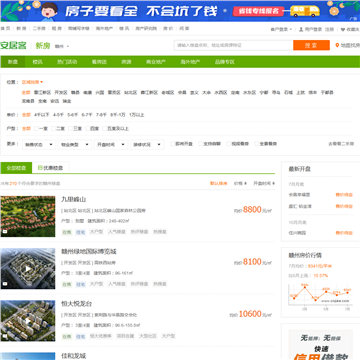
Task: Click the coupon icon on 优惠楼盘 tab
Action: (40, 168)
